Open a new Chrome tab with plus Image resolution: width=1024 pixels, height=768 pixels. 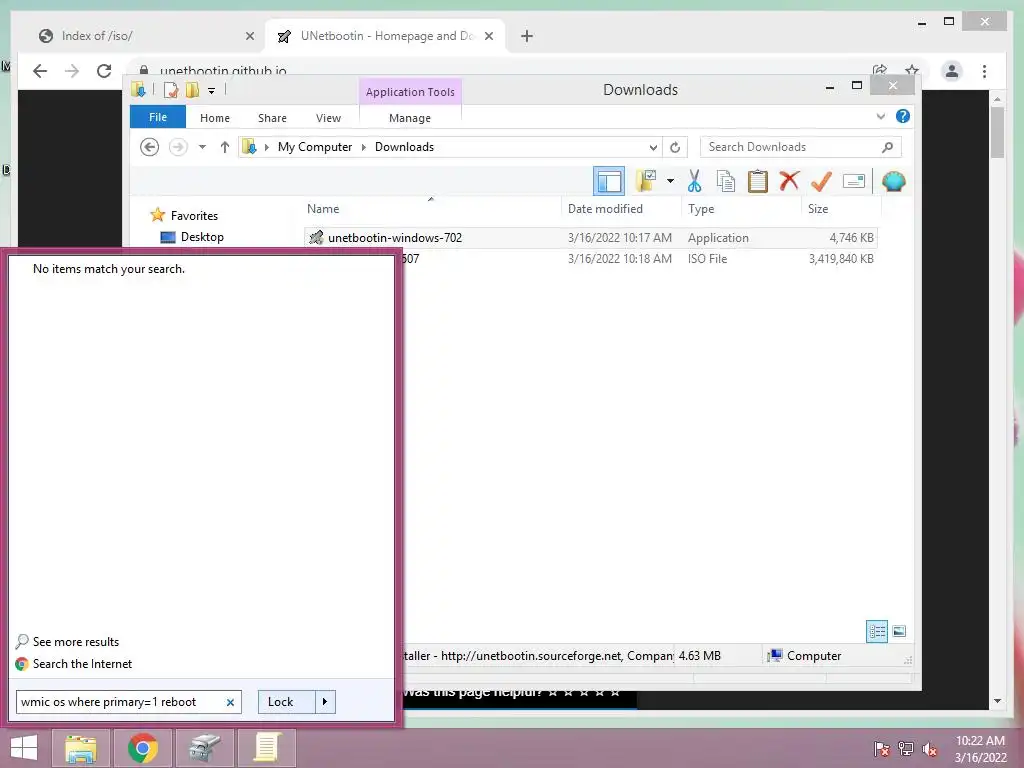(527, 36)
